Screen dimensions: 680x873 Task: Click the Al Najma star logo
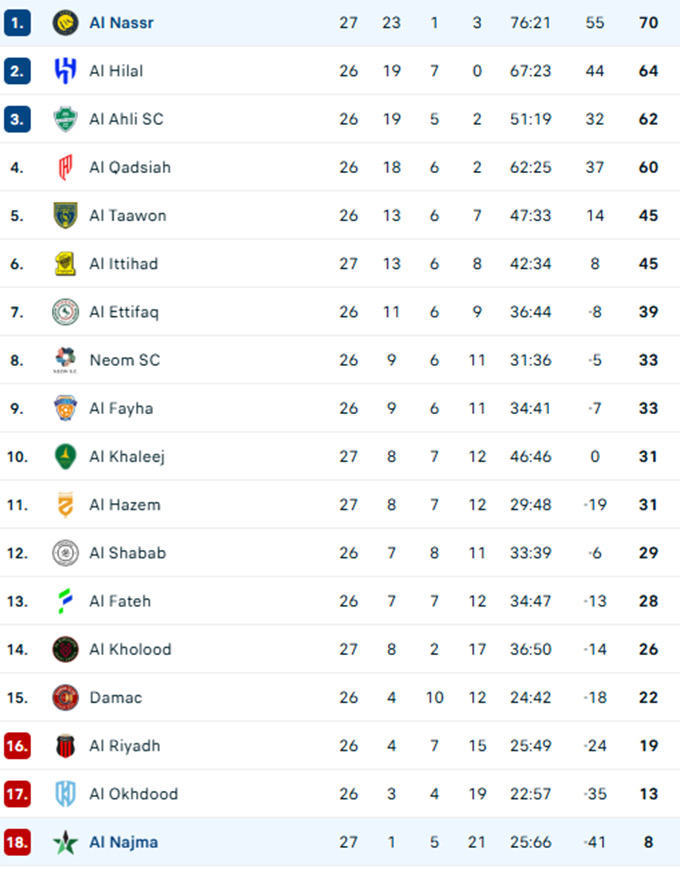[x=65, y=842]
